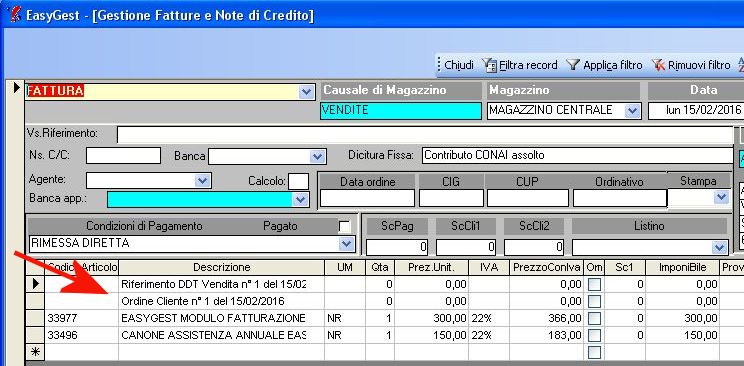Click Riferimento DDT Vendita description cell

click(222, 284)
